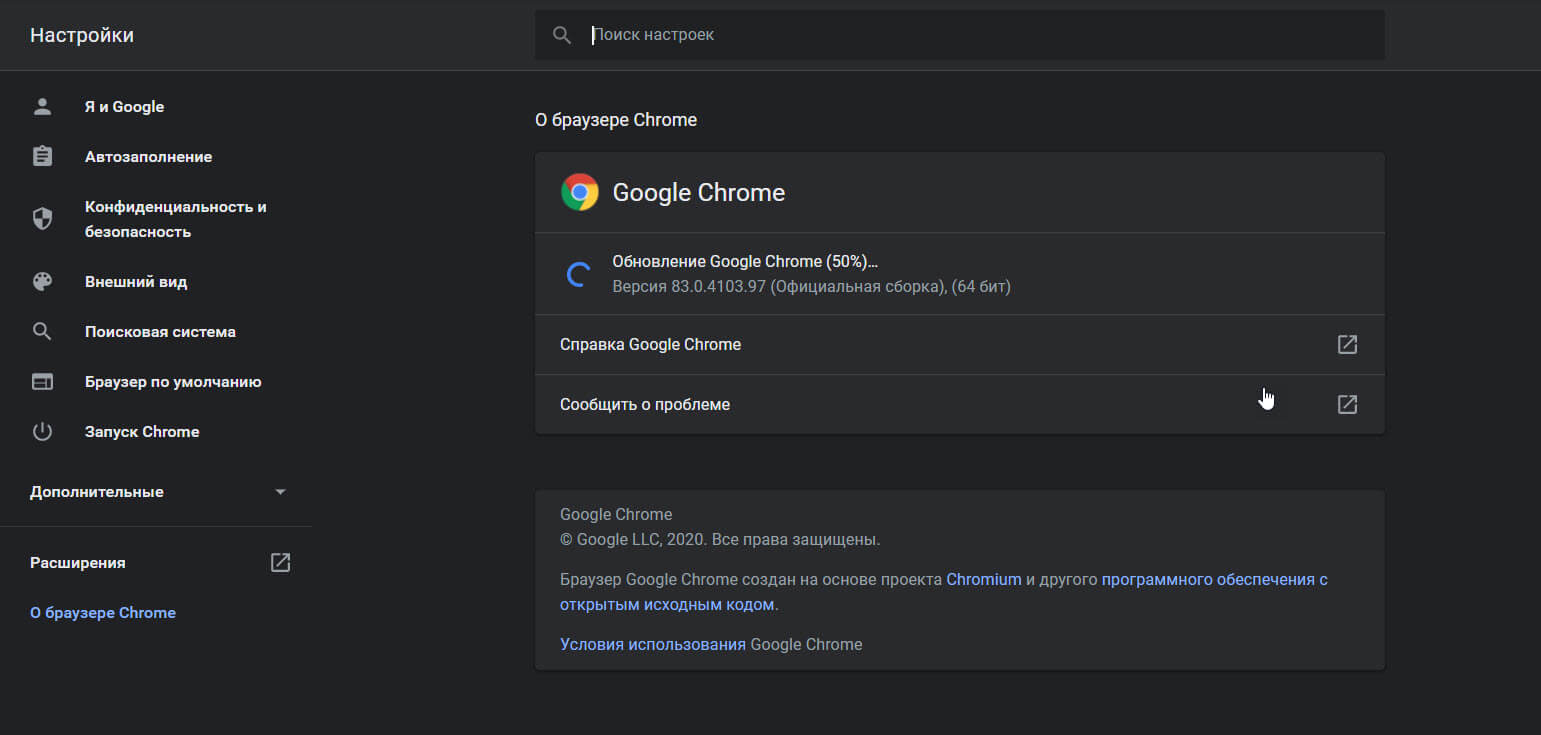Click the person icon beside Я и Google
Viewport: 1541px width, 735px height.
[x=42, y=107]
